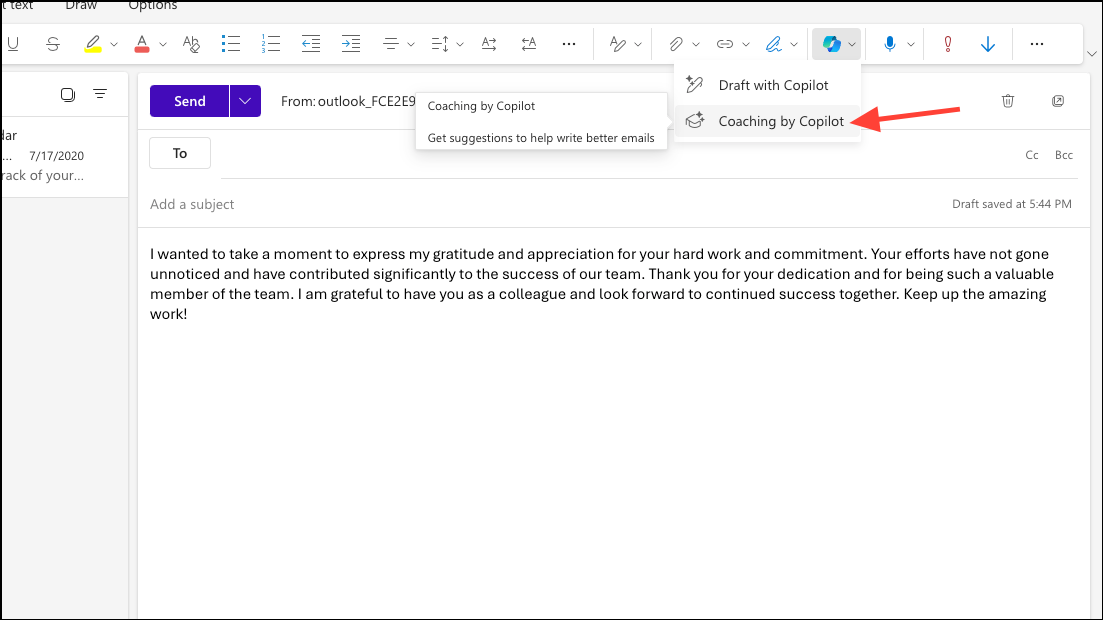
Task: Apply strikethrough formatting
Action: coord(53,44)
